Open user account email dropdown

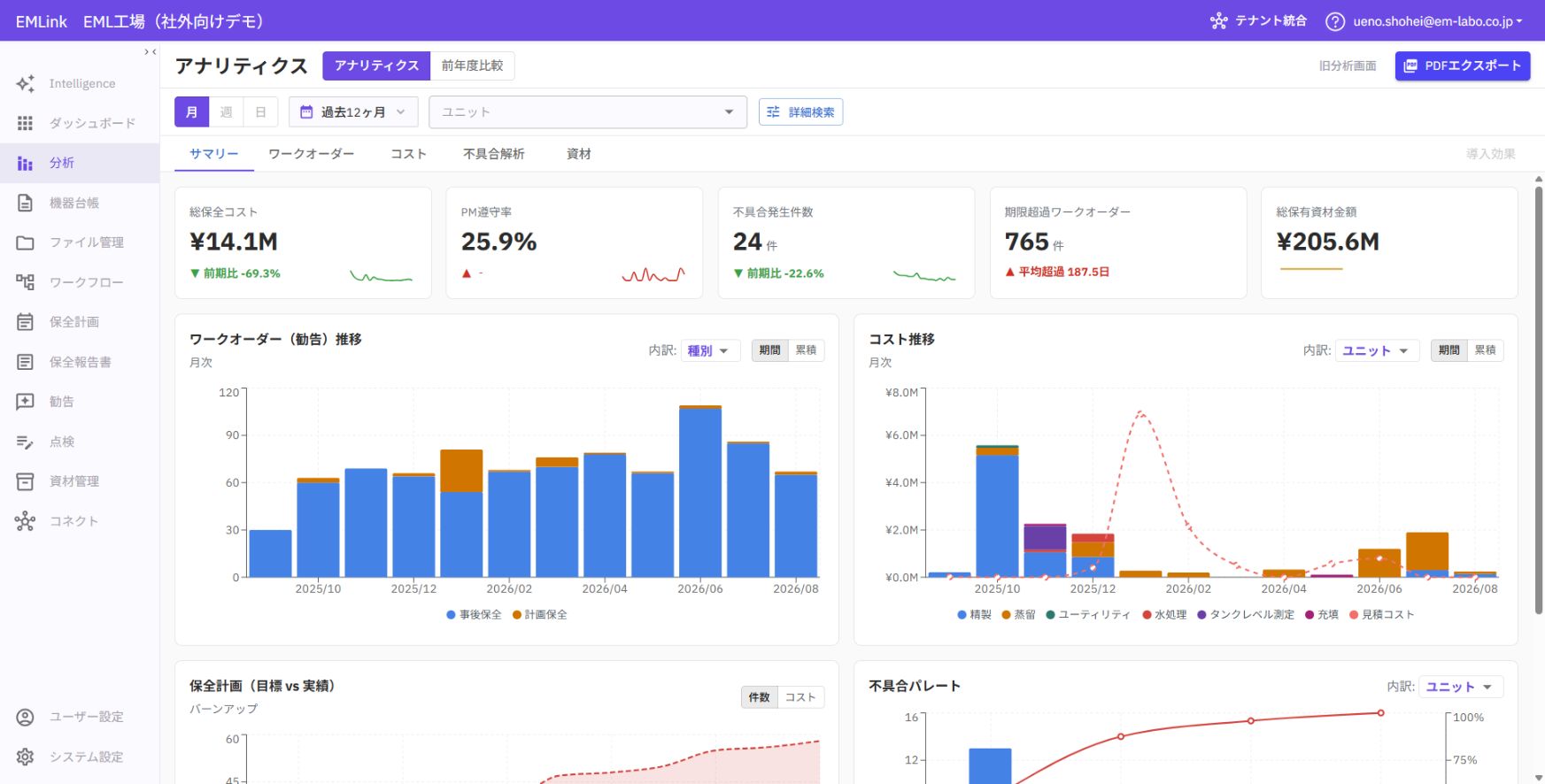click(x=1438, y=21)
